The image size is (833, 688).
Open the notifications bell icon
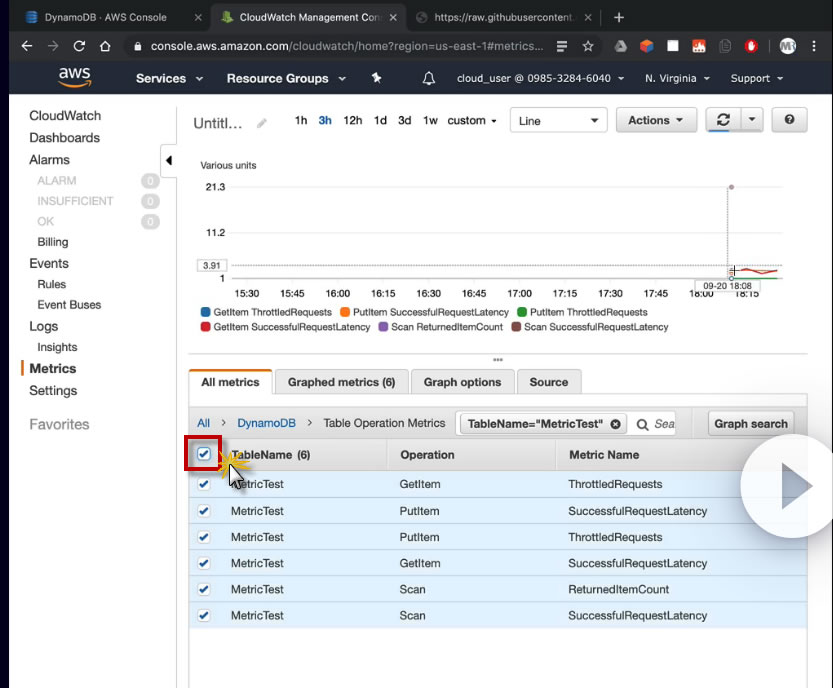[429, 78]
